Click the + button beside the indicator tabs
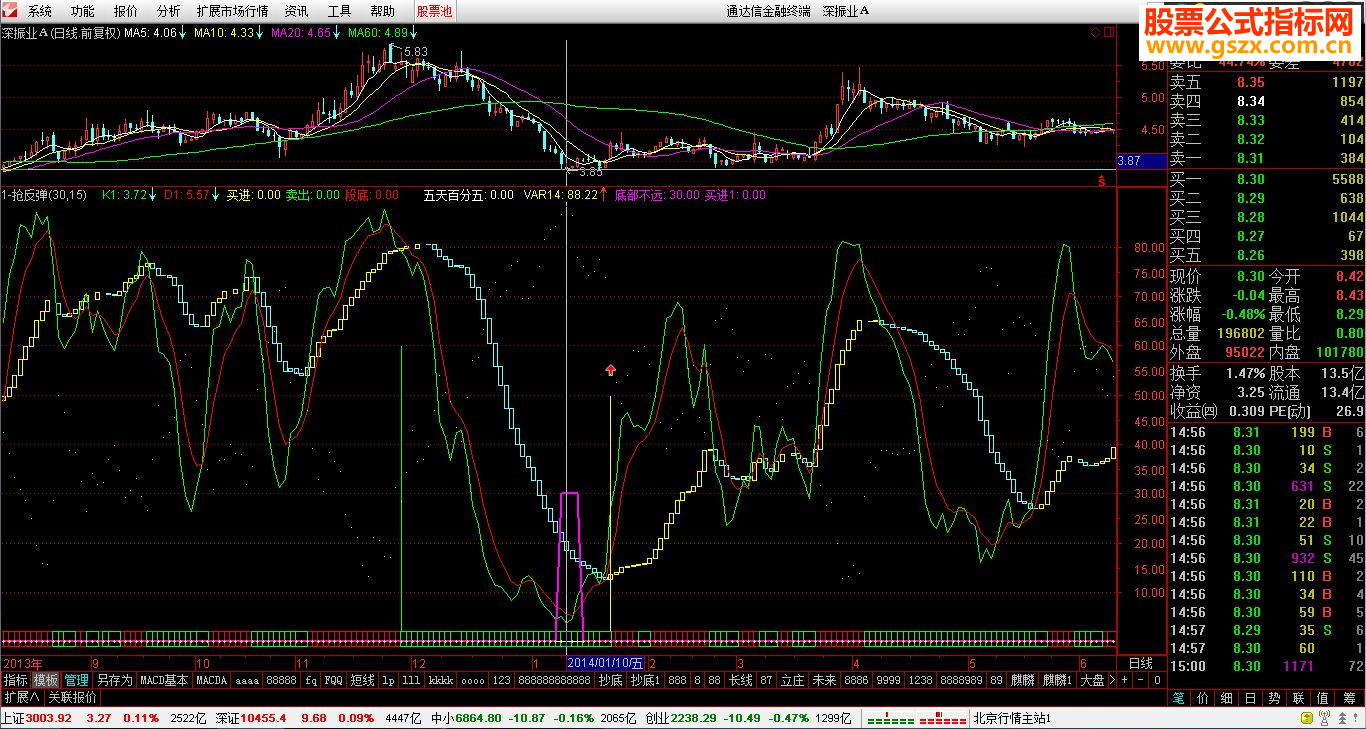1366x729 pixels. (x=1124, y=680)
